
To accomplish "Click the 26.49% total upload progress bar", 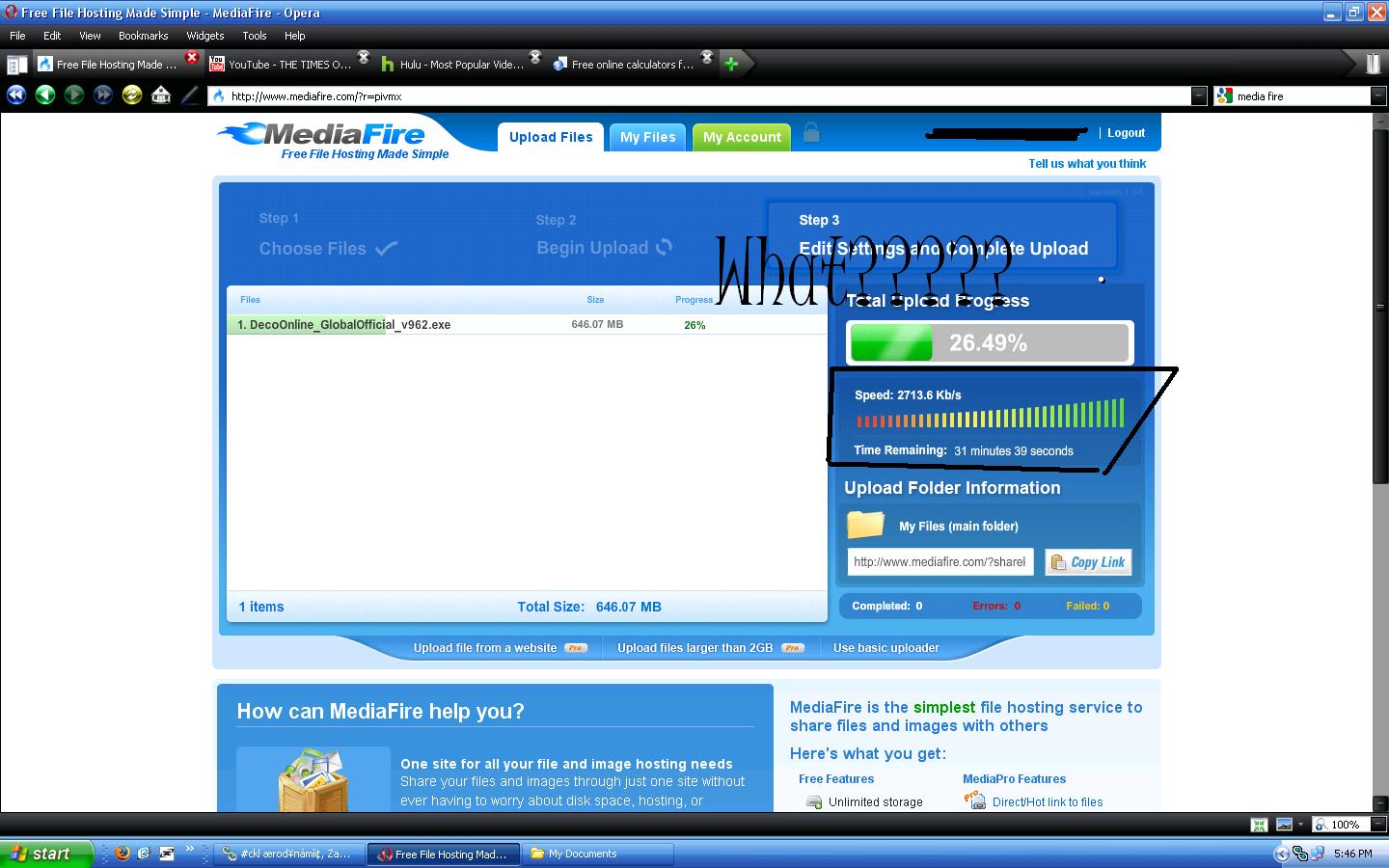I will click(x=989, y=342).
